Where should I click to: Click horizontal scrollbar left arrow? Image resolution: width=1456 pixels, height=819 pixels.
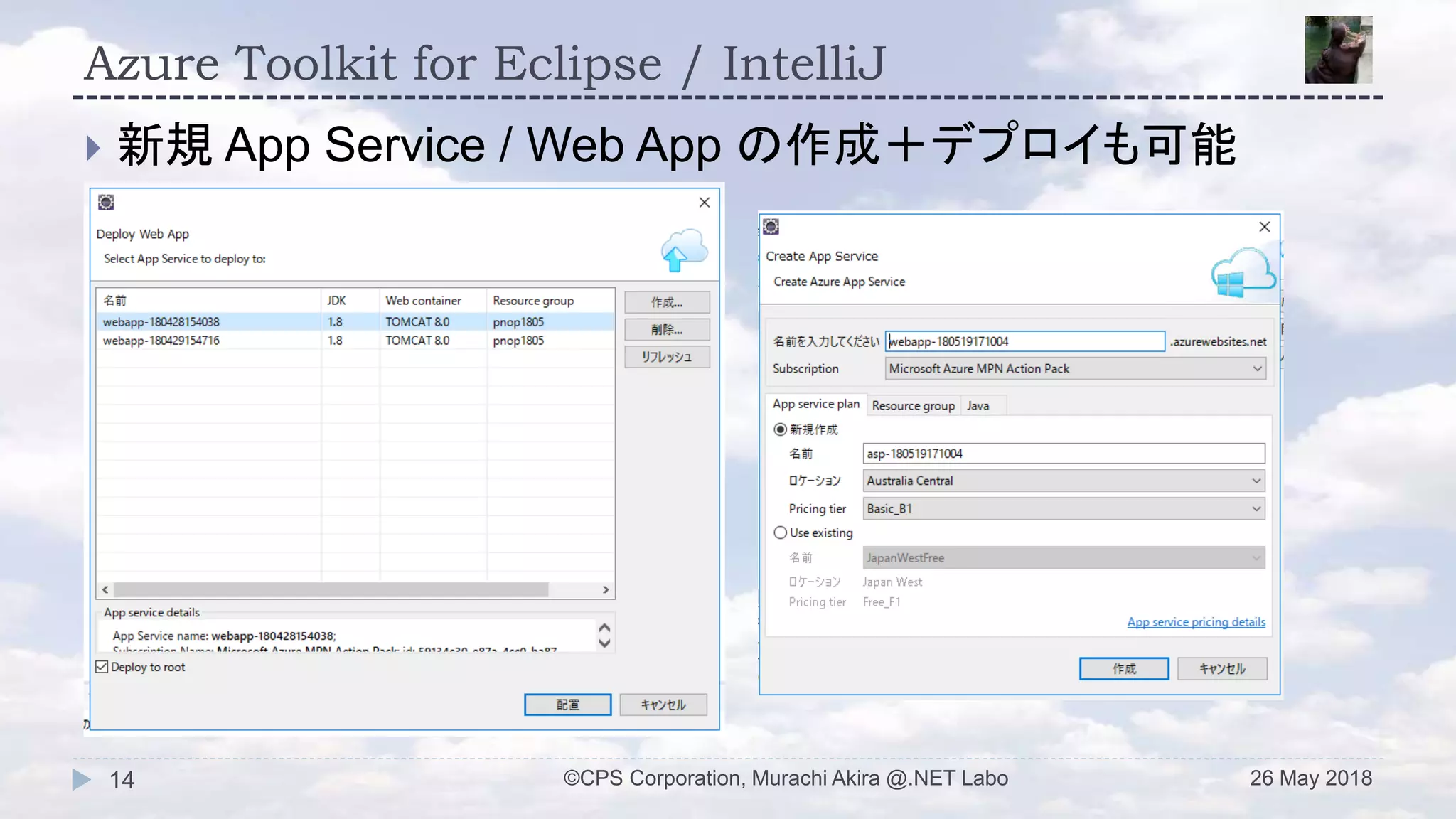pos(105,589)
